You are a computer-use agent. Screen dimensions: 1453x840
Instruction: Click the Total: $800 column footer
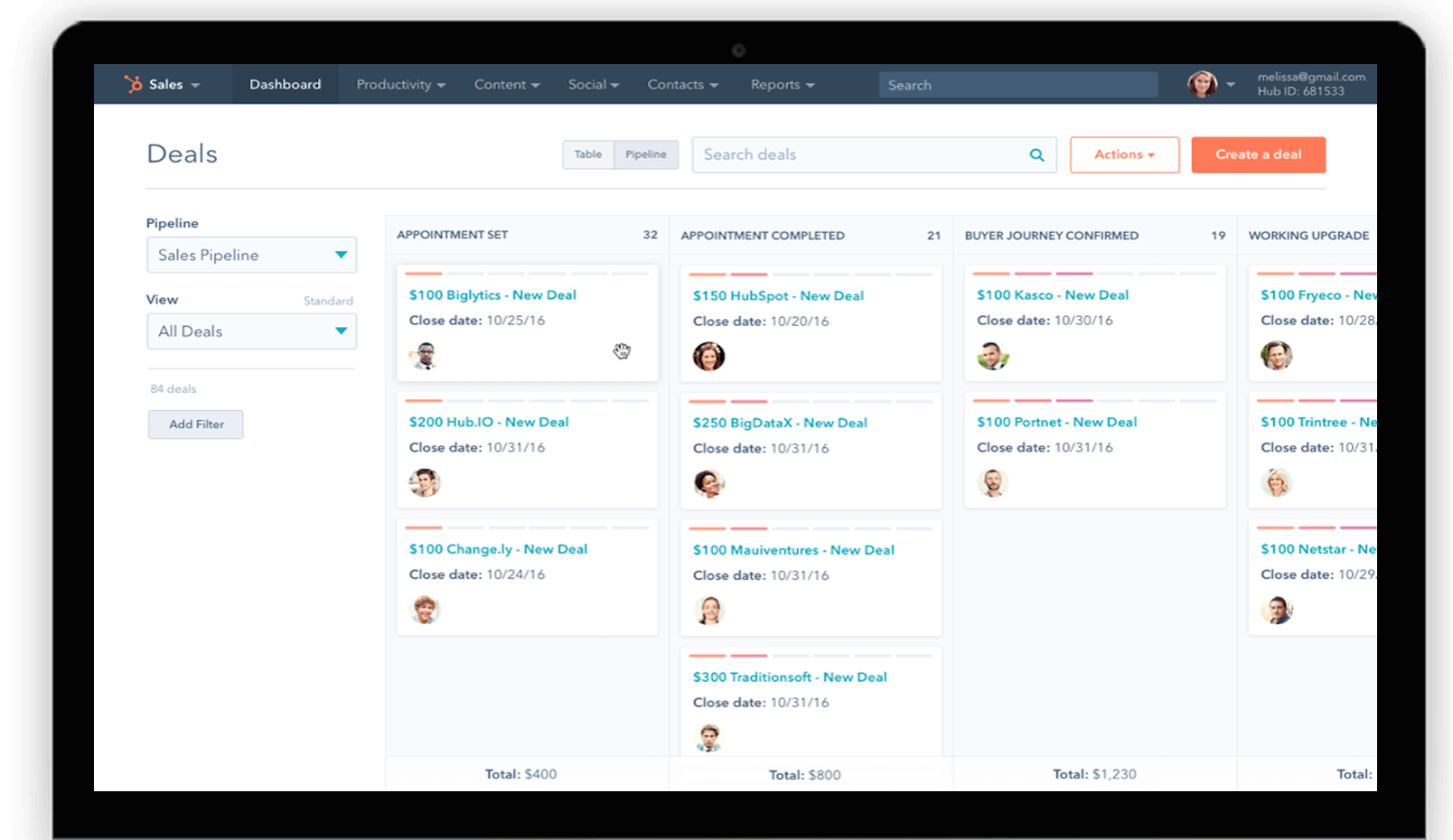tap(804, 775)
